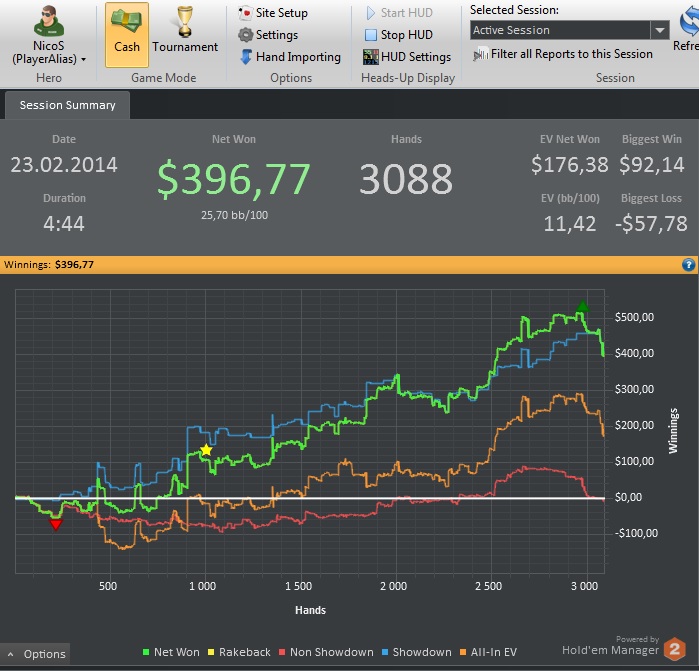Click the green triangle peak marker
Screen dimensions: 699x671
point(582,306)
